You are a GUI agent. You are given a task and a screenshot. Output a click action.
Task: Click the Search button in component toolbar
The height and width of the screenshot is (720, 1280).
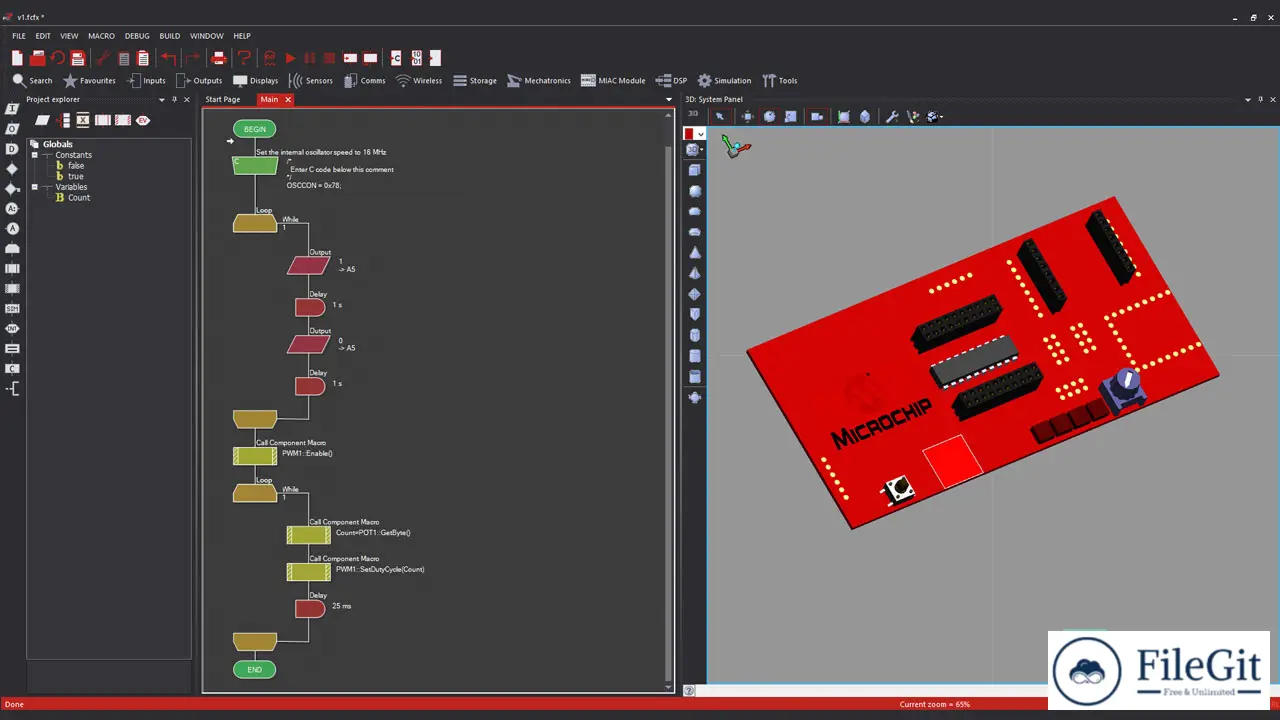(x=32, y=81)
